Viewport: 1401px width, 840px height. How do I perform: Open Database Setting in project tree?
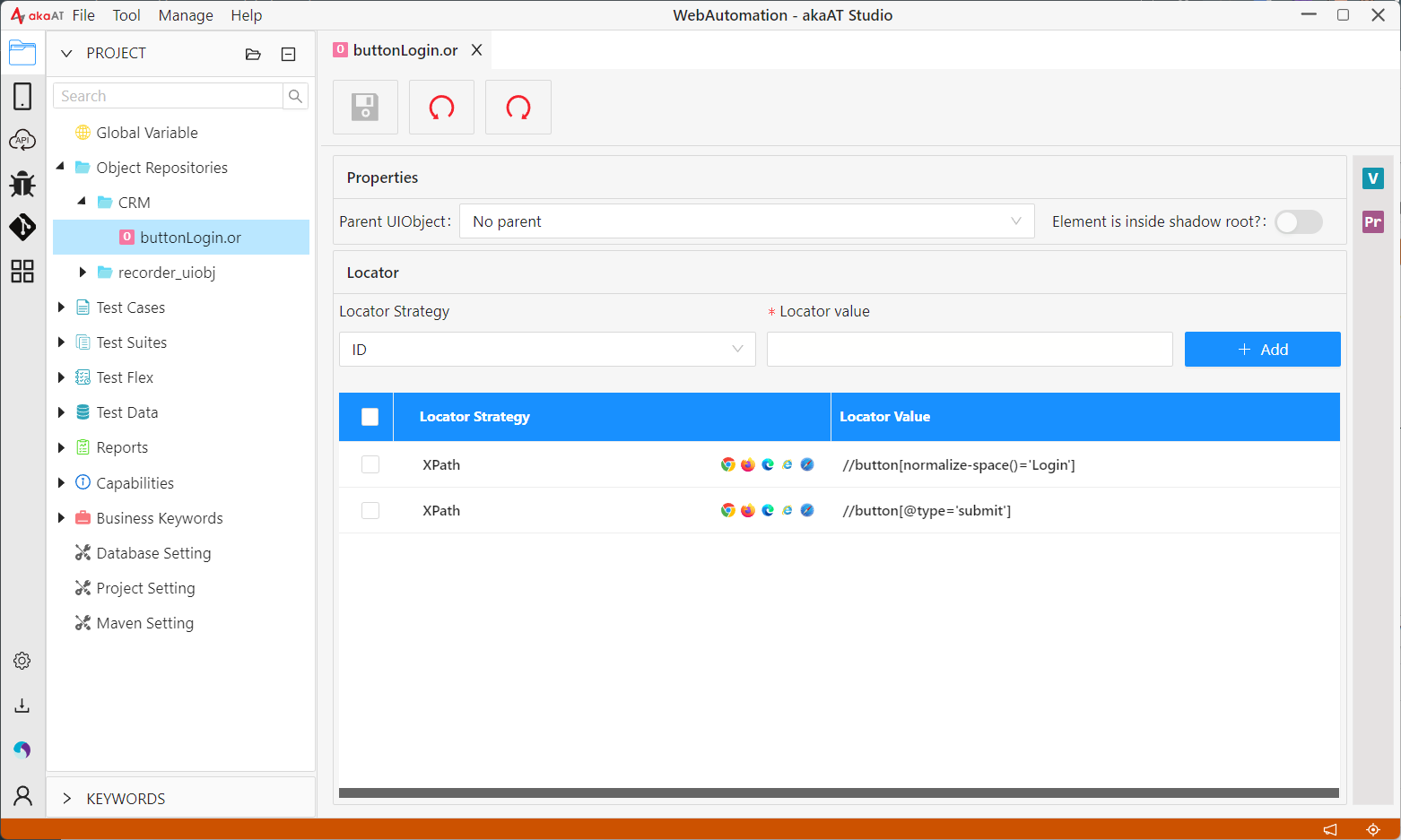153,553
